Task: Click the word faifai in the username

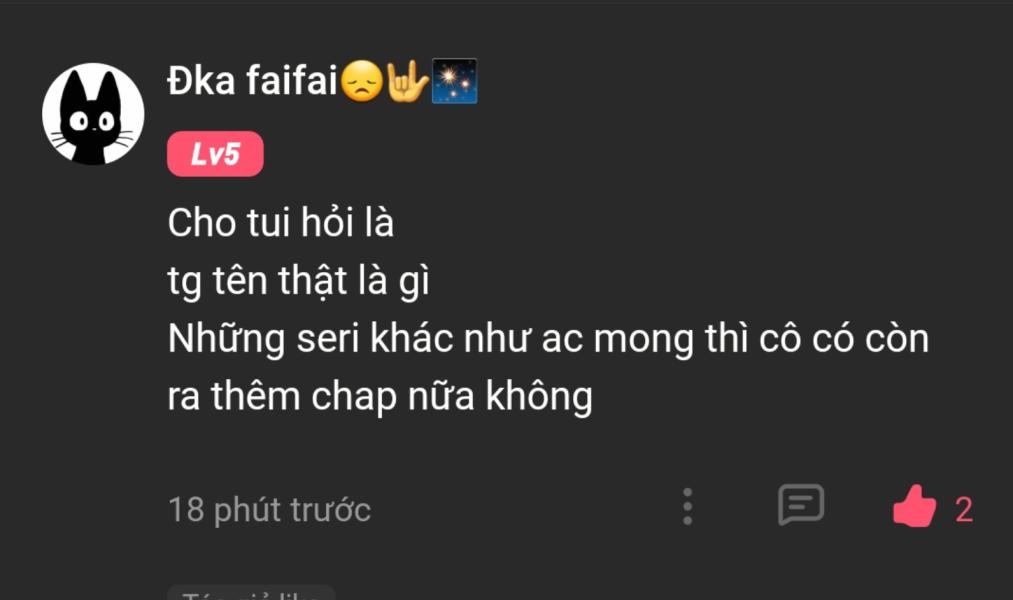Action: pos(292,81)
